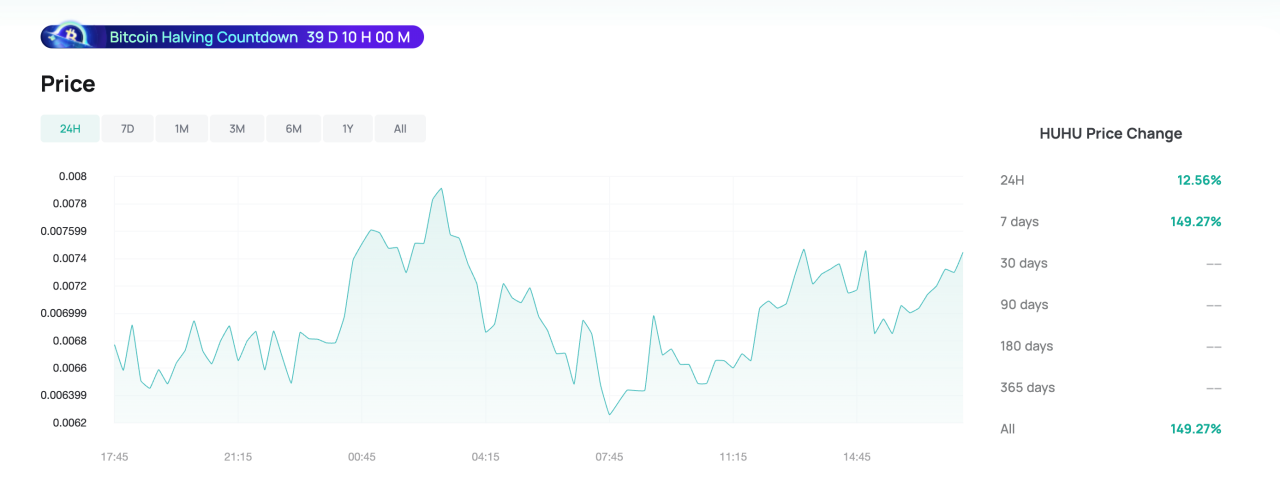Click the HUHU Price Change heading
Image resolution: width=1280 pixels, height=491 pixels.
pyautogui.click(x=1111, y=134)
